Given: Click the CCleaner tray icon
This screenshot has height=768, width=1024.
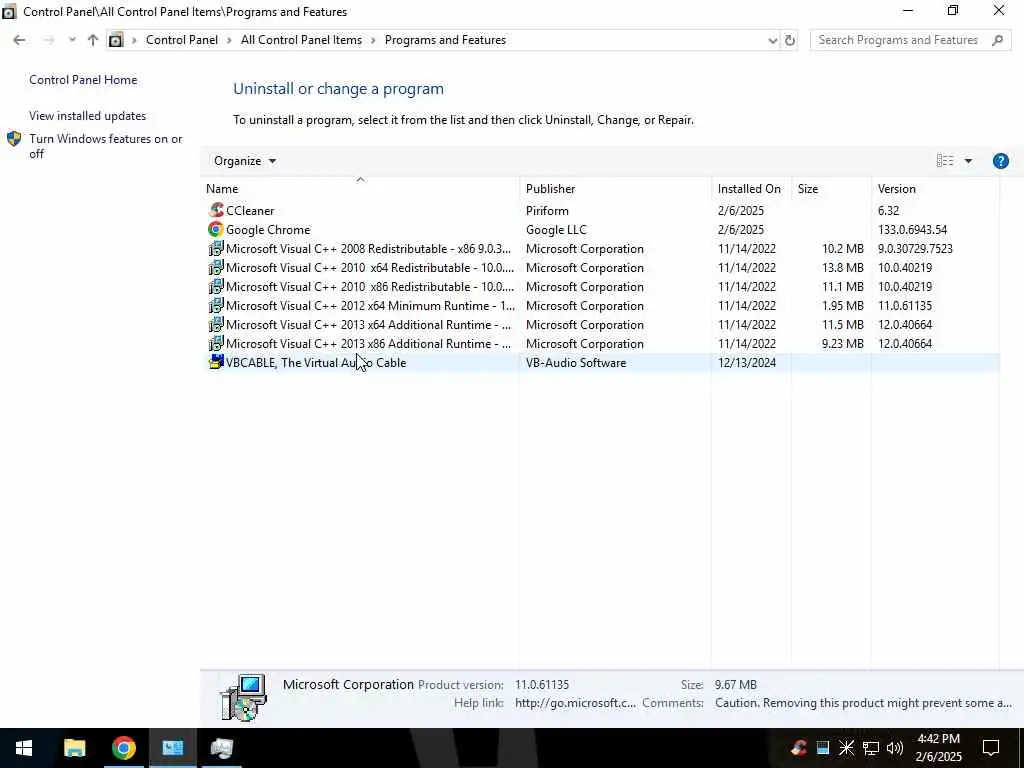Looking at the screenshot, I should (x=799, y=748).
